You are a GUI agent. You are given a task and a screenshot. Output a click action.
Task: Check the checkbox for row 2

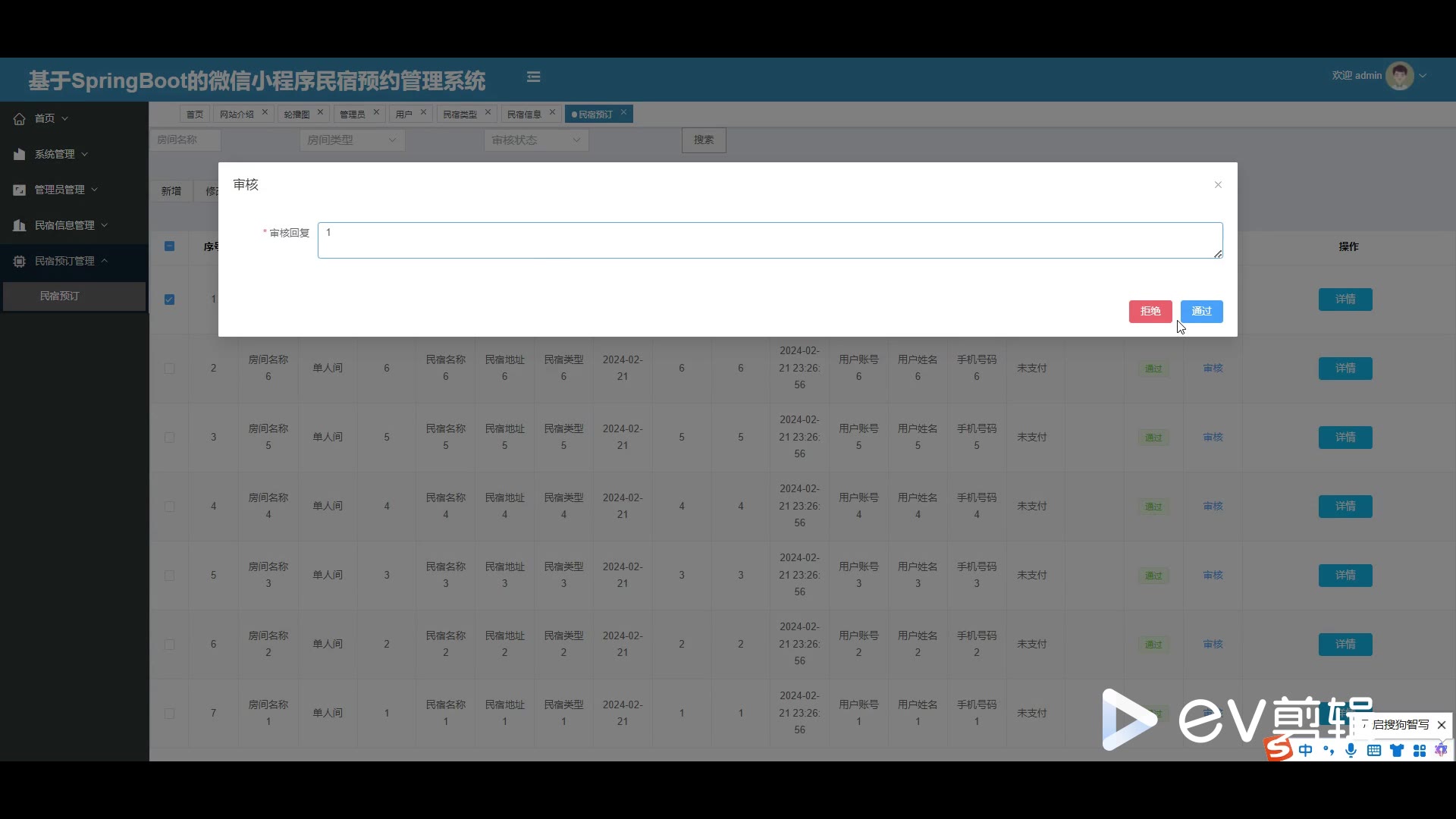[169, 369]
